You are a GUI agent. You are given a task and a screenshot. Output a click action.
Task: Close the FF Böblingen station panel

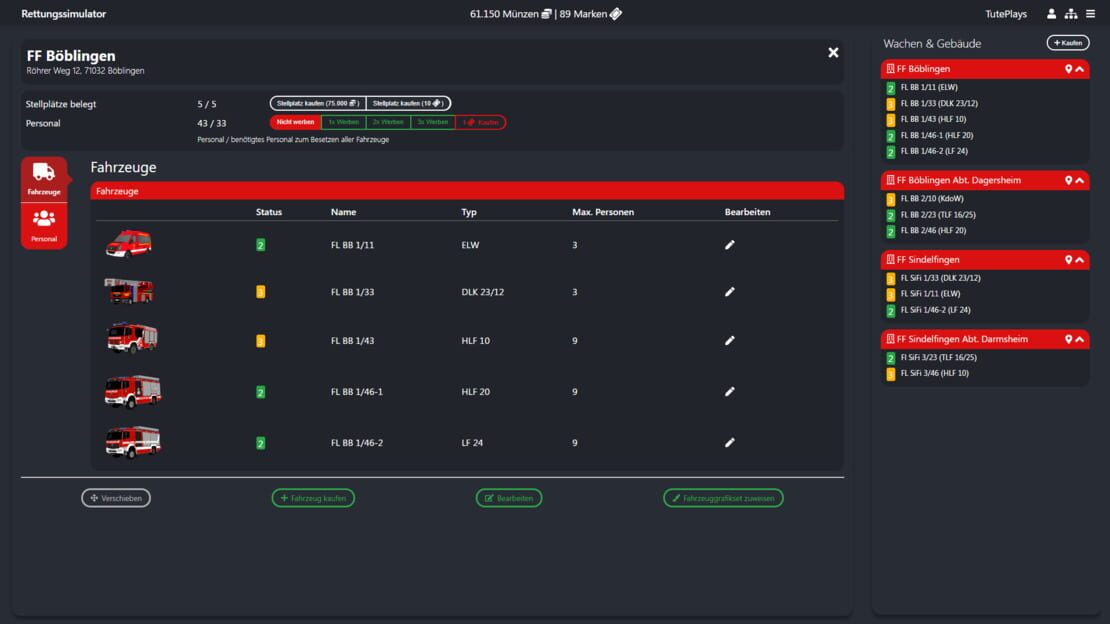pyautogui.click(x=833, y=52)
